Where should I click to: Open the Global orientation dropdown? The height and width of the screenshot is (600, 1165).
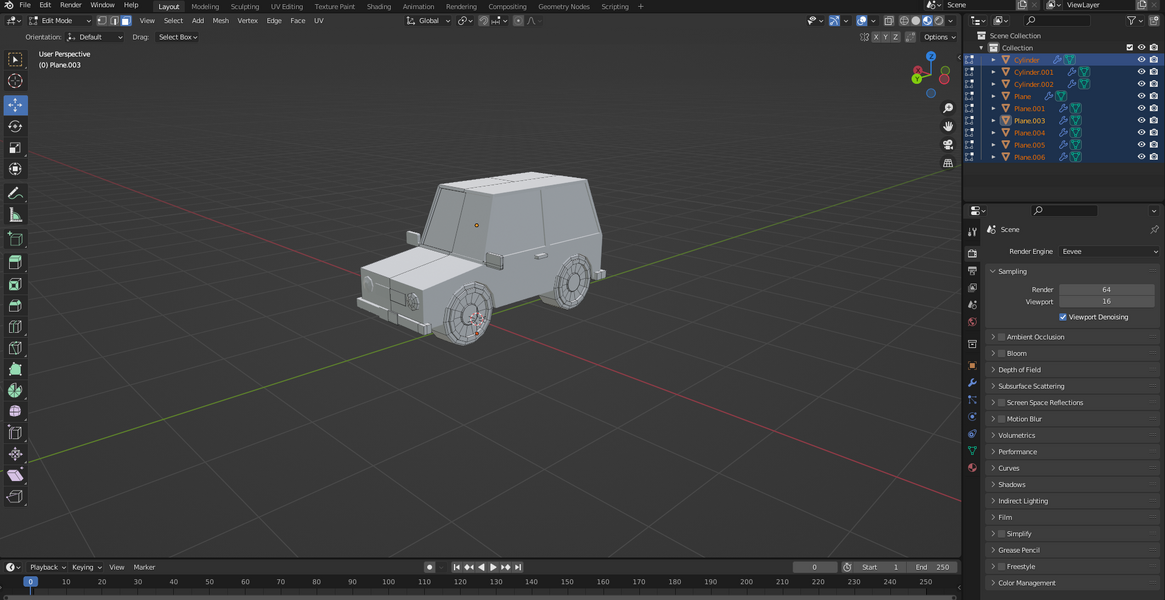pyautogui.click(x=429, y=21)
